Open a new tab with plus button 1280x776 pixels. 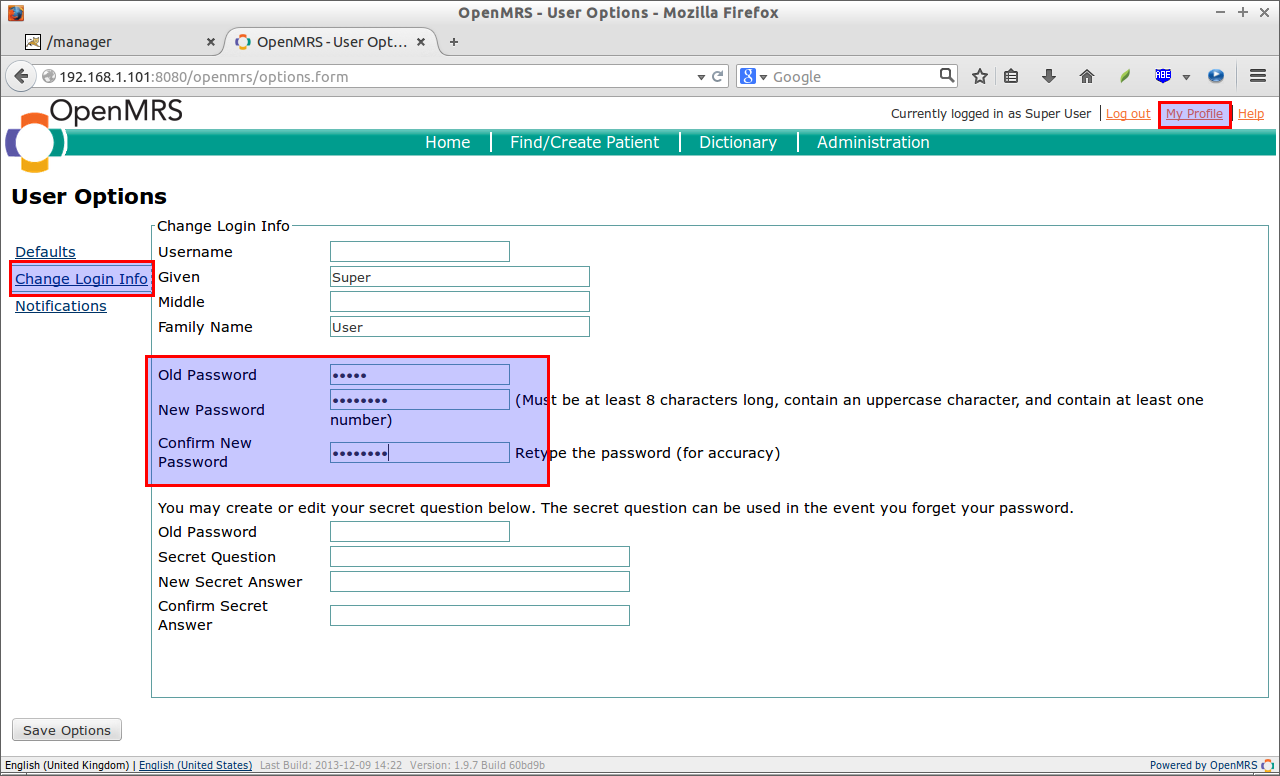pyautogui.click(x=454, y=42)
